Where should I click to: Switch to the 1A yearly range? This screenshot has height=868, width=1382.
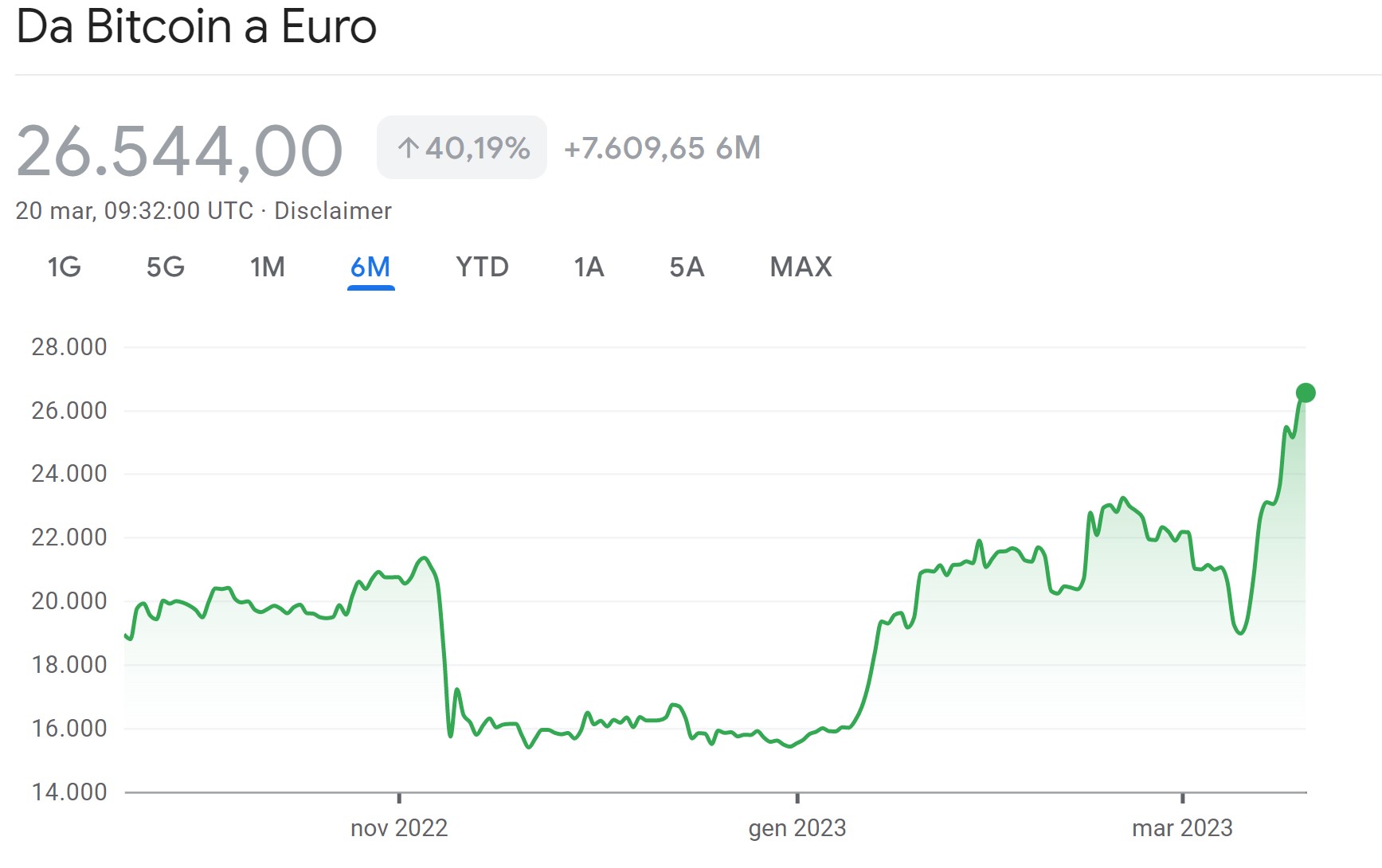(x=589, y=268)
